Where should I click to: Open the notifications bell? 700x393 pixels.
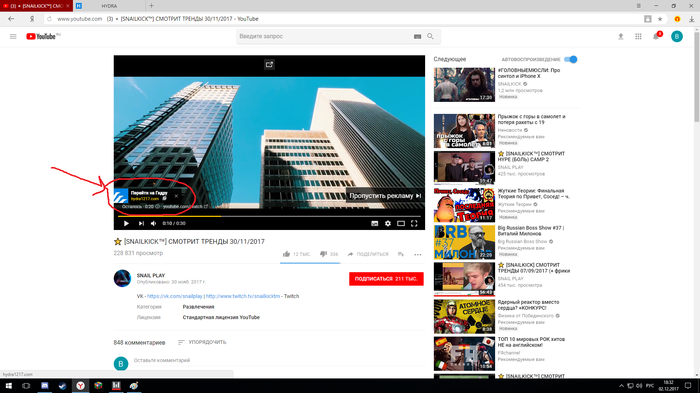tap(656, 37)
